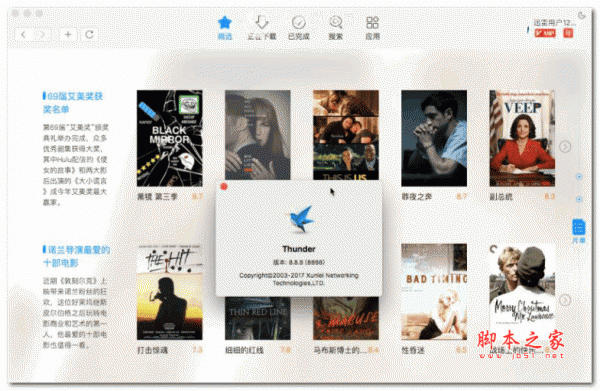Open The Hit movie poster
This screenshot has height=391, width=600.
click(x=170, y=292)
